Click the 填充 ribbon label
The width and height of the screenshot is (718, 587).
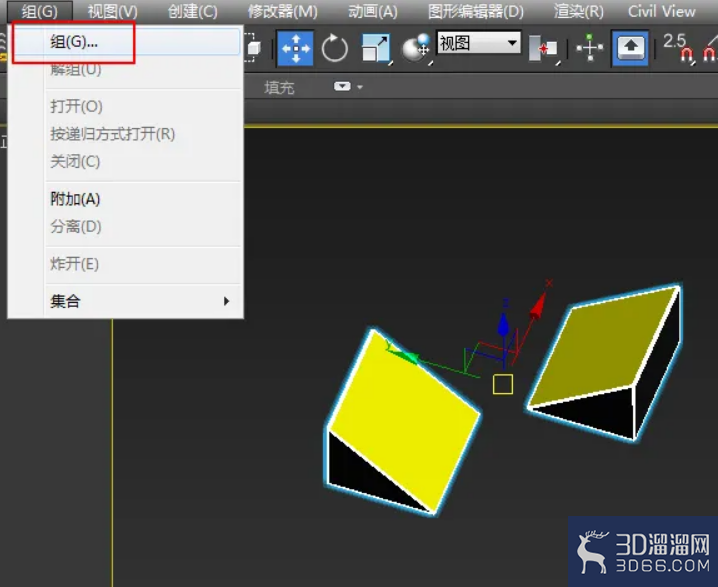[279, 87]
